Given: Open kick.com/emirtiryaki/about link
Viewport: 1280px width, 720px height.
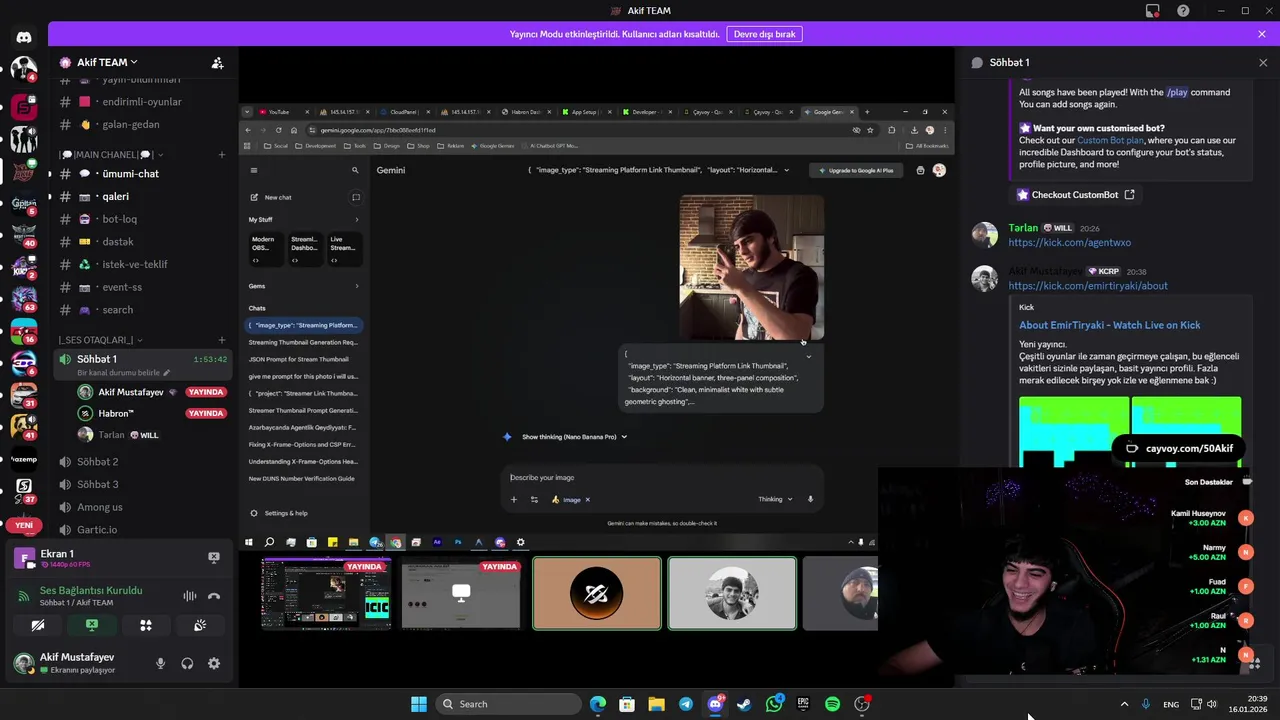Looking at the screenshot, I should [x=1087, y=286].
